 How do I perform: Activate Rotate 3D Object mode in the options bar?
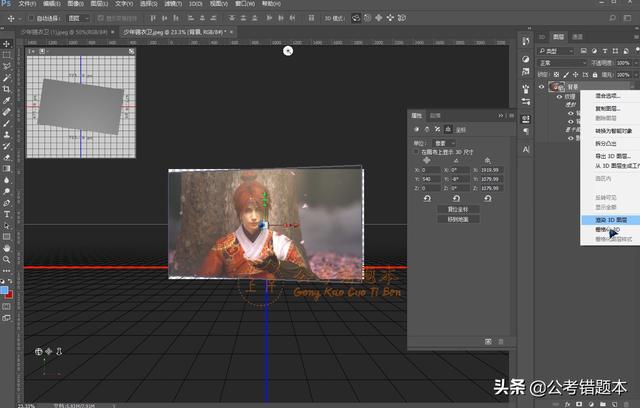tap(356, 18)
